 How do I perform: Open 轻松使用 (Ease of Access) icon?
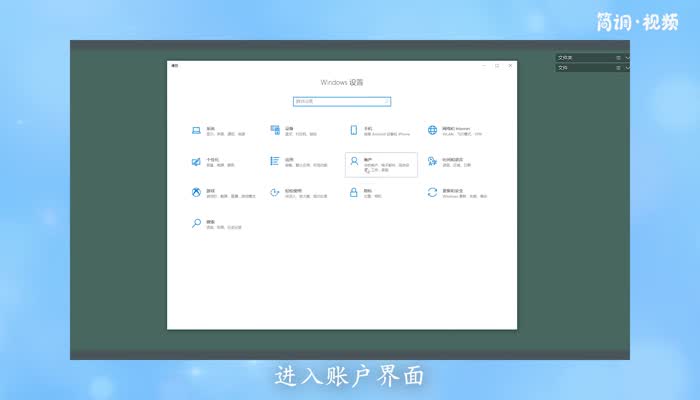click(x=274, y=192)
